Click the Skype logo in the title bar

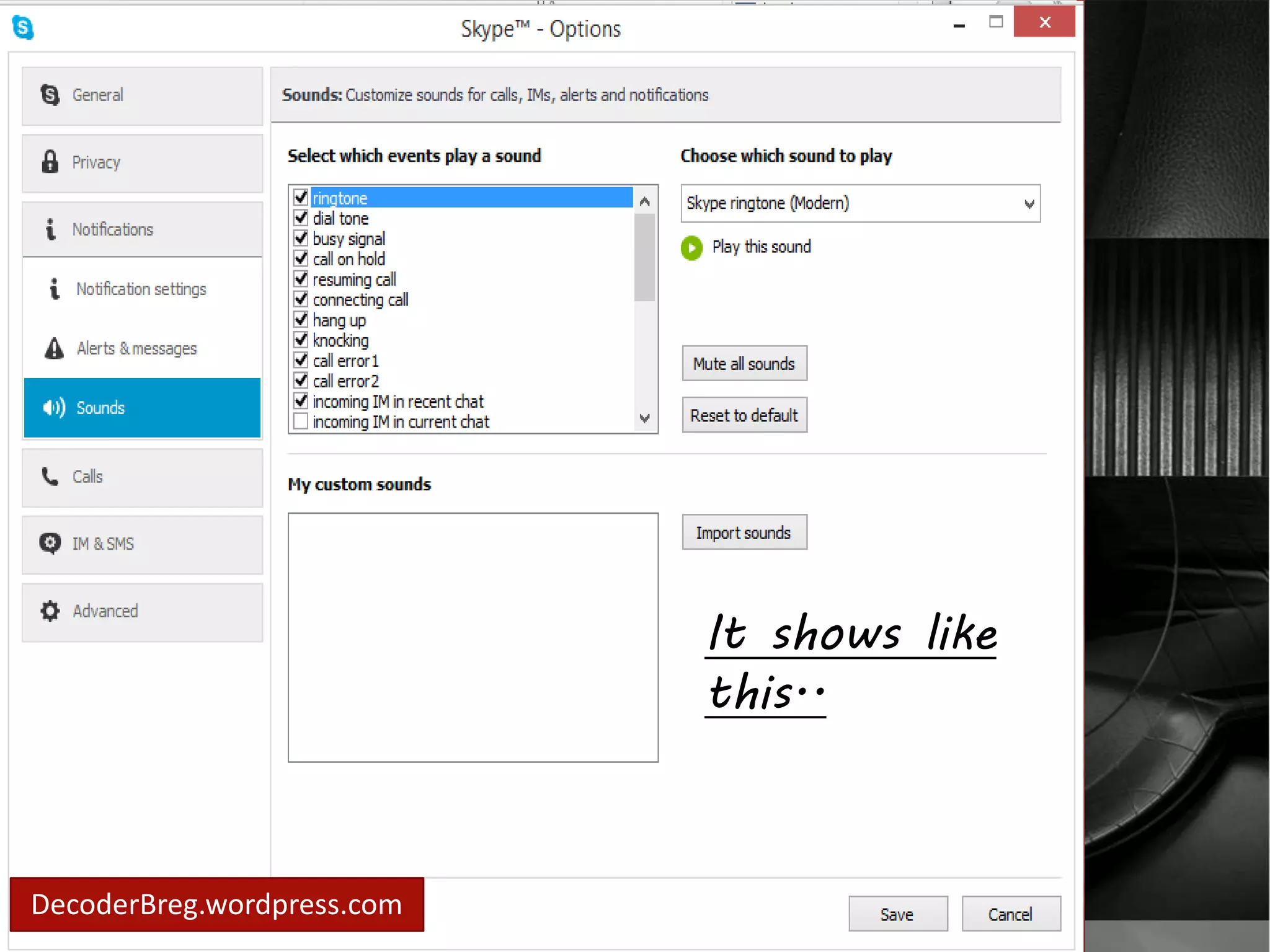pyautogui.click(x=23, y=27)
